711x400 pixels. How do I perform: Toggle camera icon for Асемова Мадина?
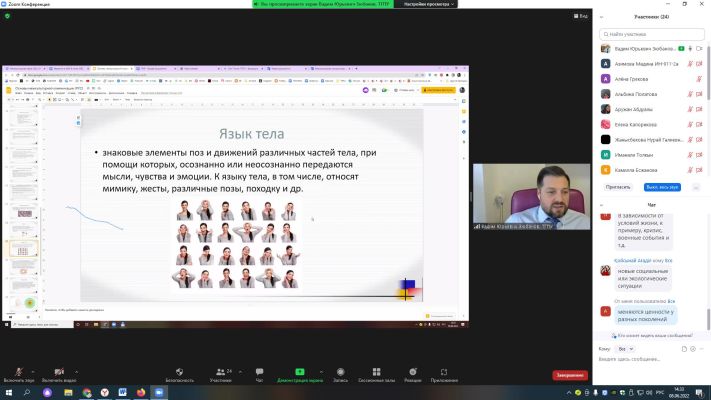pyautogui.click(x=699, y=64)
